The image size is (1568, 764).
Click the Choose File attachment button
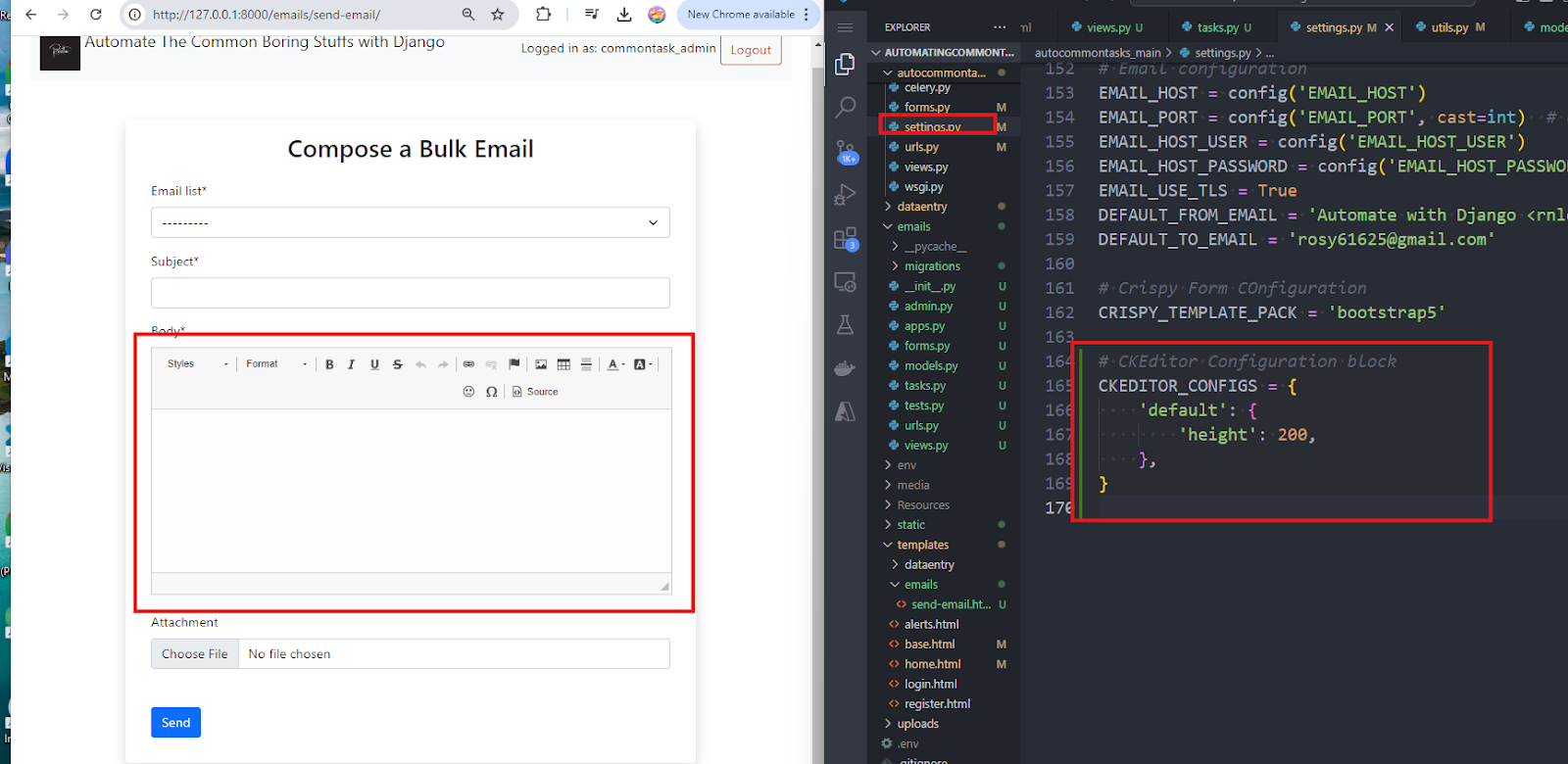tap(195, 653)
